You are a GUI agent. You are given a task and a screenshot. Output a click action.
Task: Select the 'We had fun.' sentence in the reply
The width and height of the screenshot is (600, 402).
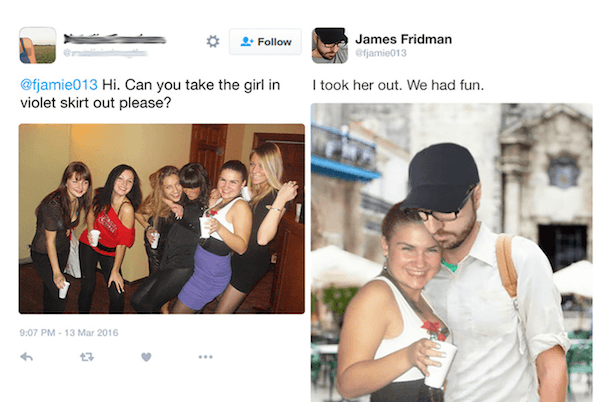[445, 85]
